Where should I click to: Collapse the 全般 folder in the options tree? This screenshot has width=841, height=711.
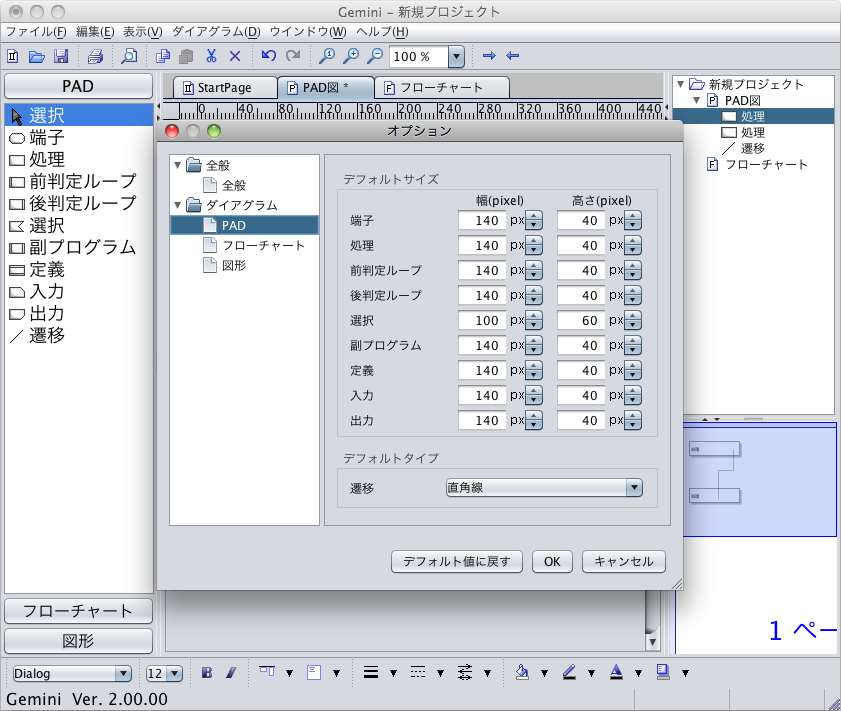[178, 165]
